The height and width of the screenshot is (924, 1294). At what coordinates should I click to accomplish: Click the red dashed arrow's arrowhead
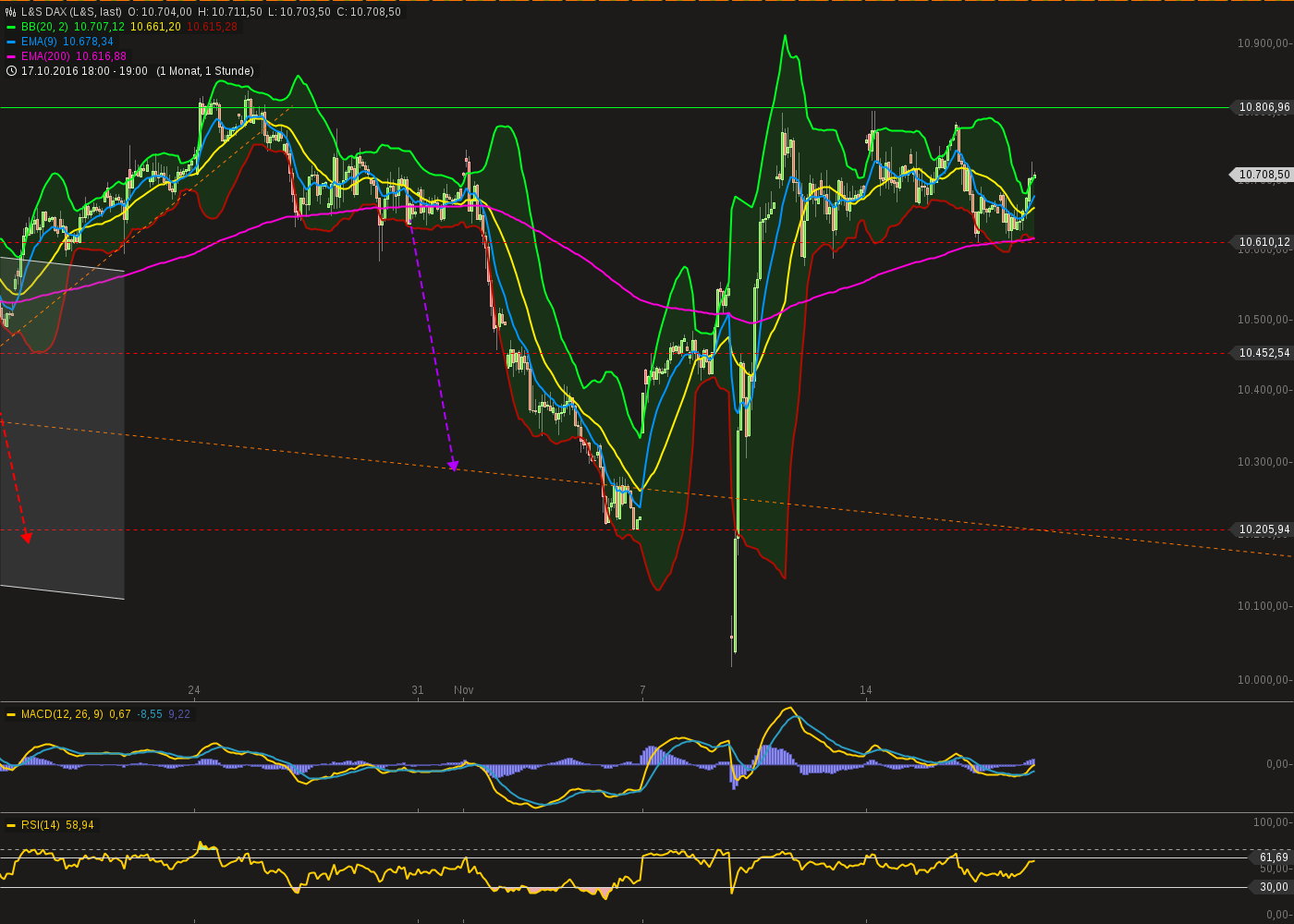[x=27, y=537]
